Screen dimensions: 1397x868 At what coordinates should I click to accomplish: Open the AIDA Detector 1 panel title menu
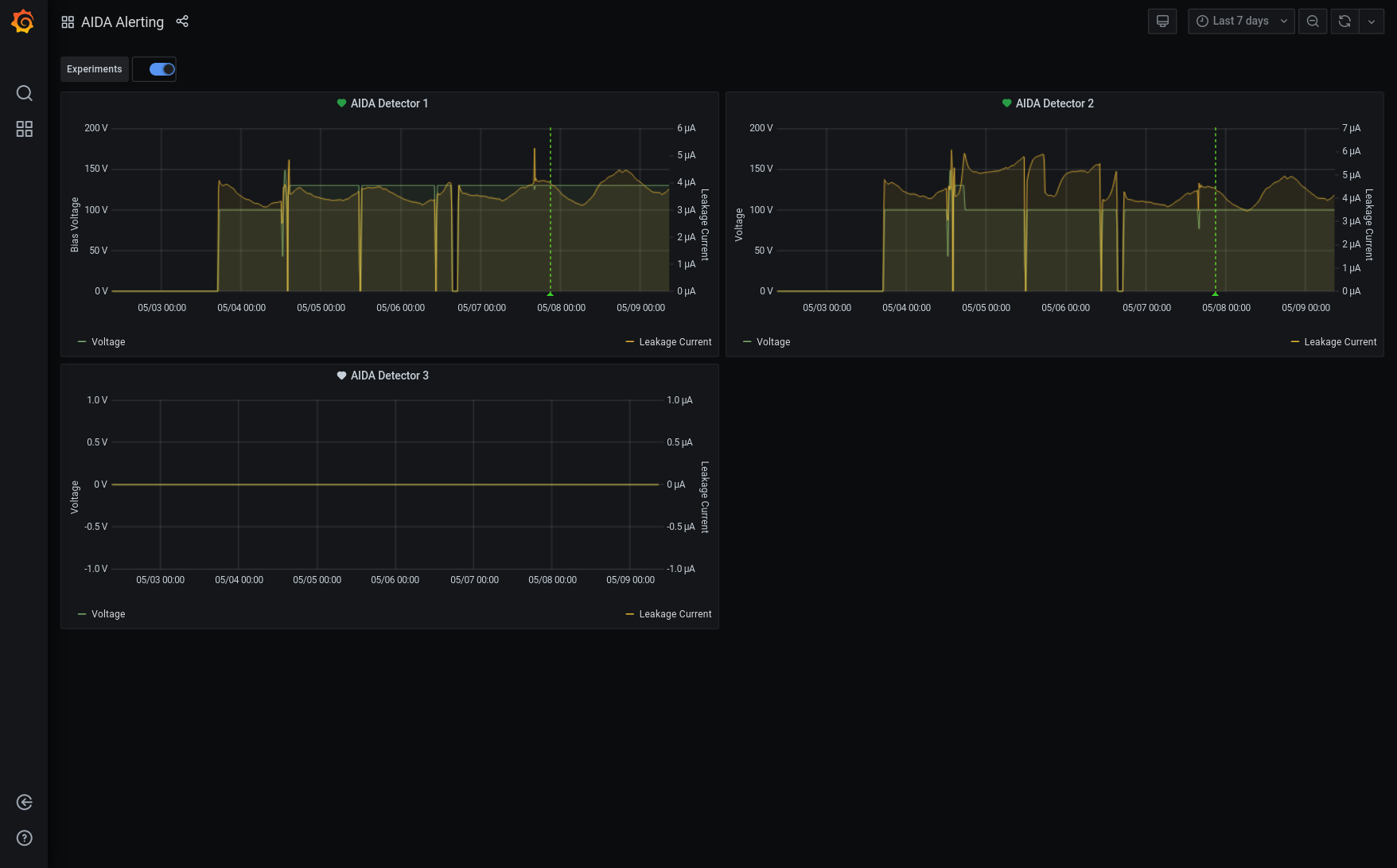pos(389,103)
